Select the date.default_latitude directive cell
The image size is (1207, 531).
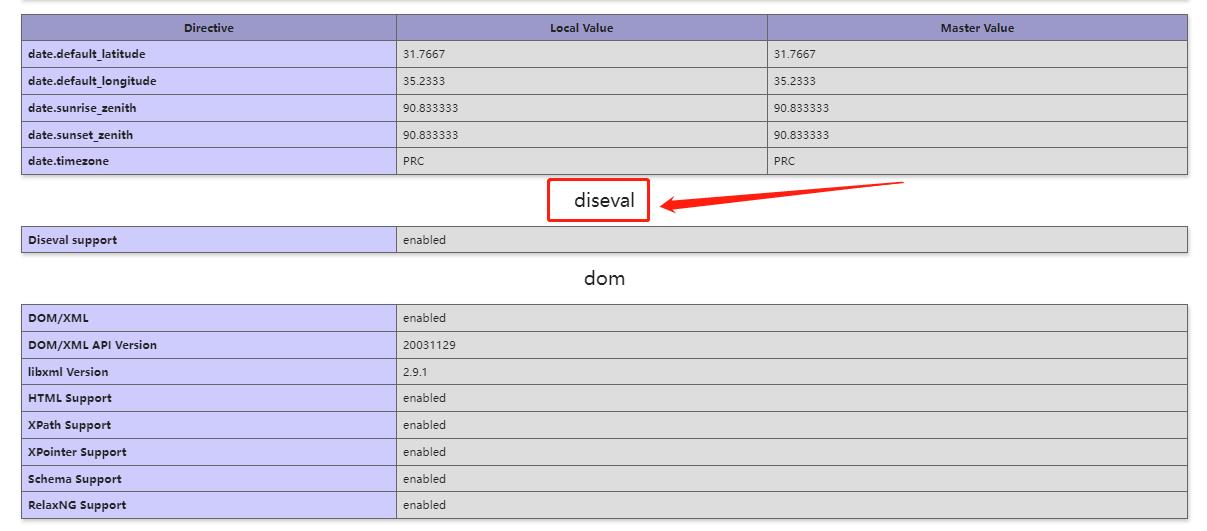87,54
